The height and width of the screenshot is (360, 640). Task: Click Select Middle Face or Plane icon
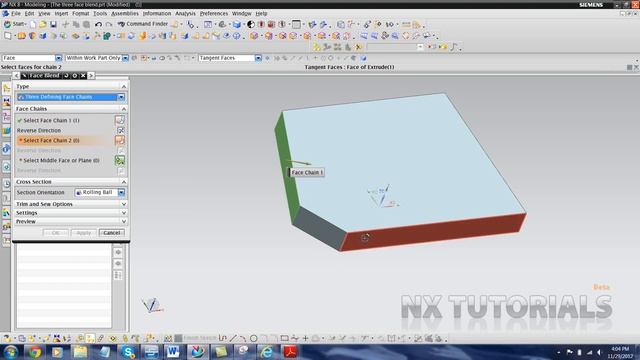coord(120,160)
